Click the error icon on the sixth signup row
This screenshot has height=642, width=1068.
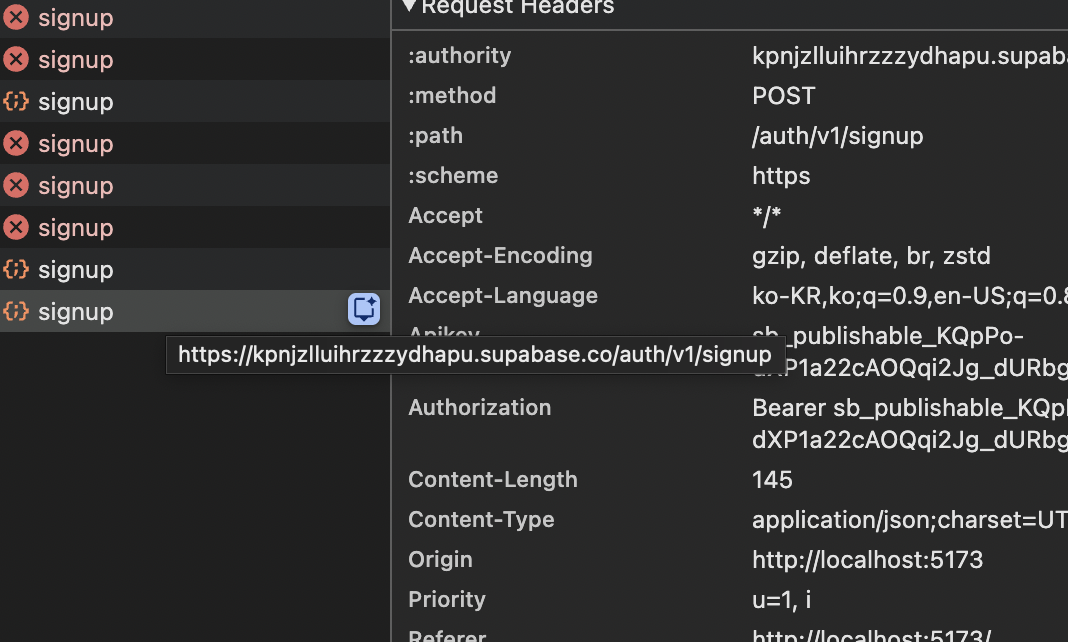point(16,228)
